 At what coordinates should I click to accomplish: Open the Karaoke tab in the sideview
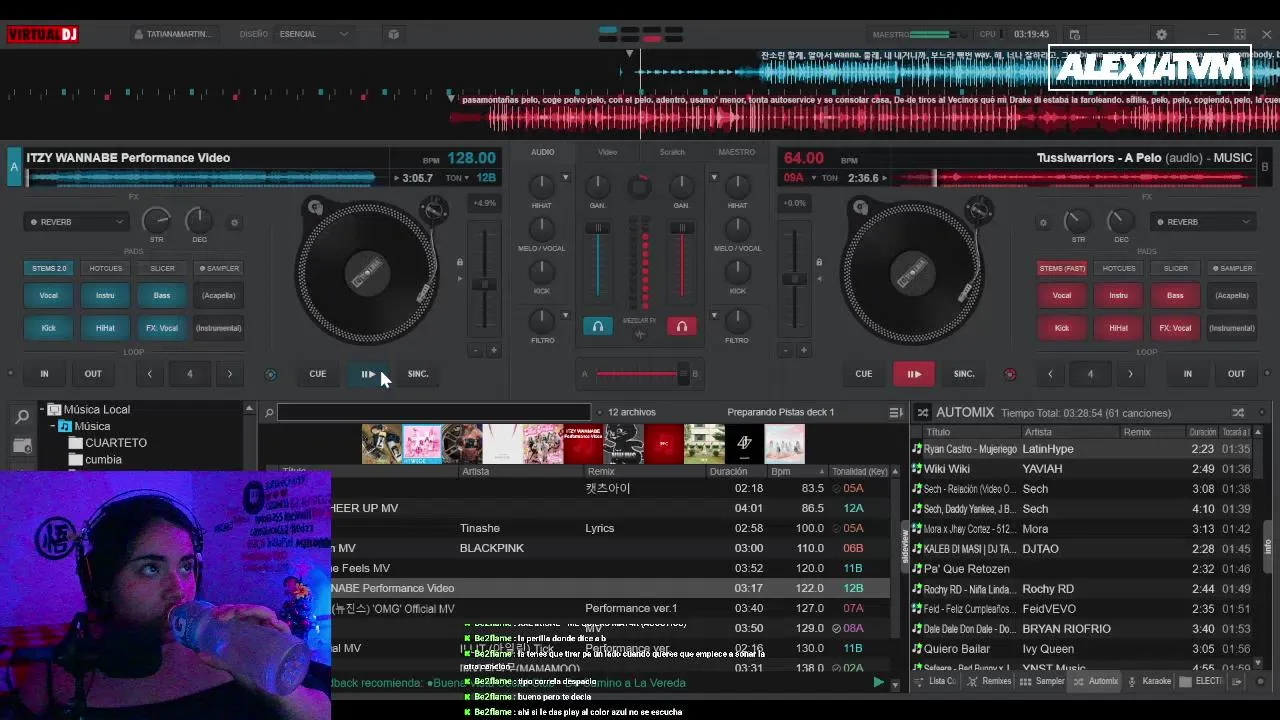click(x=1149, y=682)
